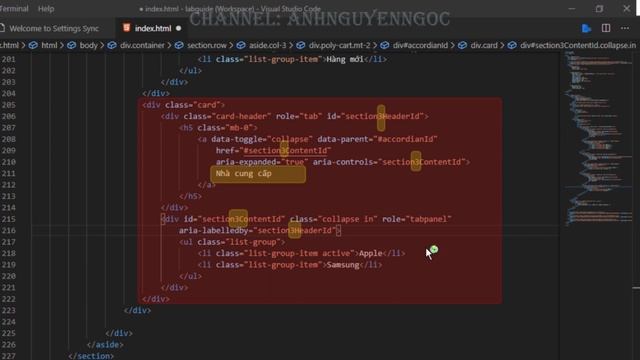The image size is (640, 360).
Task: Select div.card in the breadcrumb
Action: [x=484, y=45]
